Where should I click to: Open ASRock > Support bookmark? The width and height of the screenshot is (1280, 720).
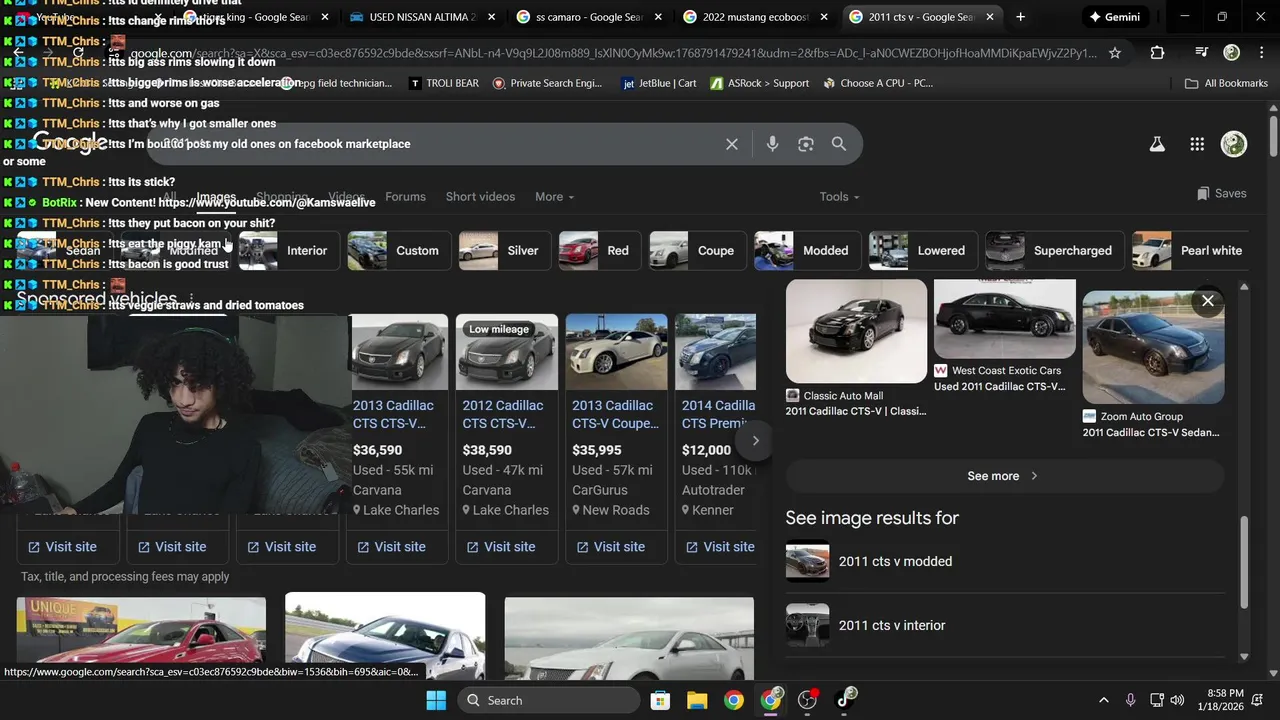[760, 83]
